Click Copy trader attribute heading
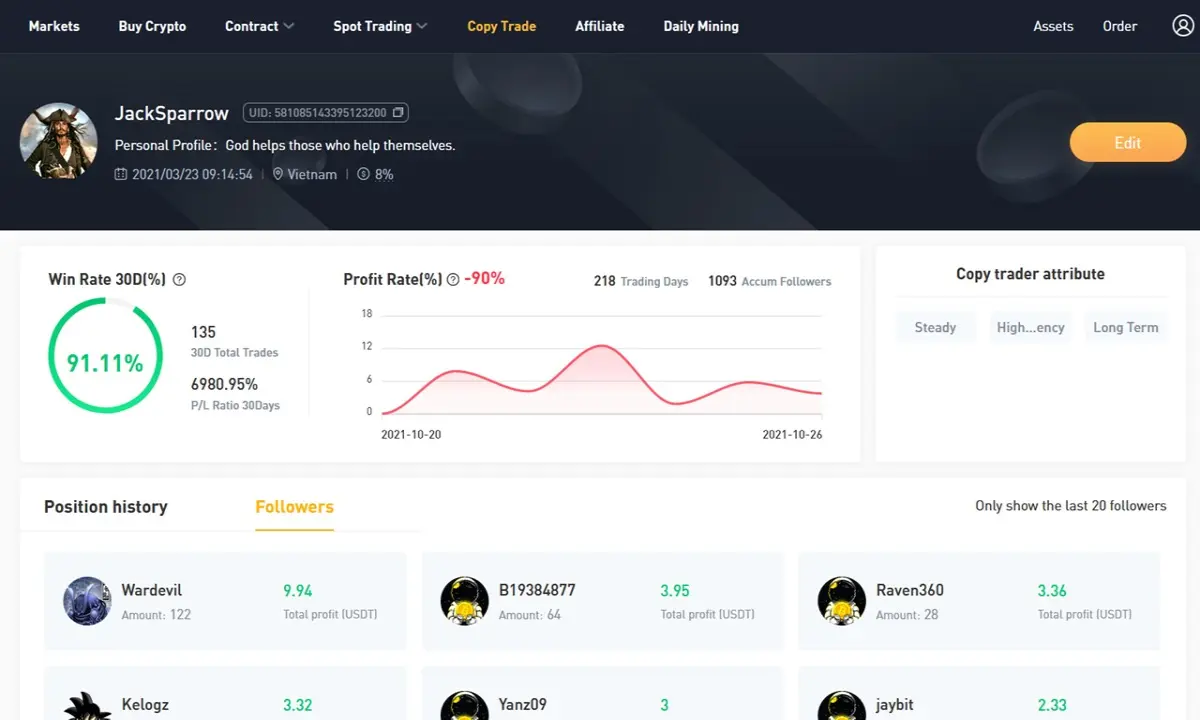The width and height of the screenshot is (1200, 720). [1030, 274]
